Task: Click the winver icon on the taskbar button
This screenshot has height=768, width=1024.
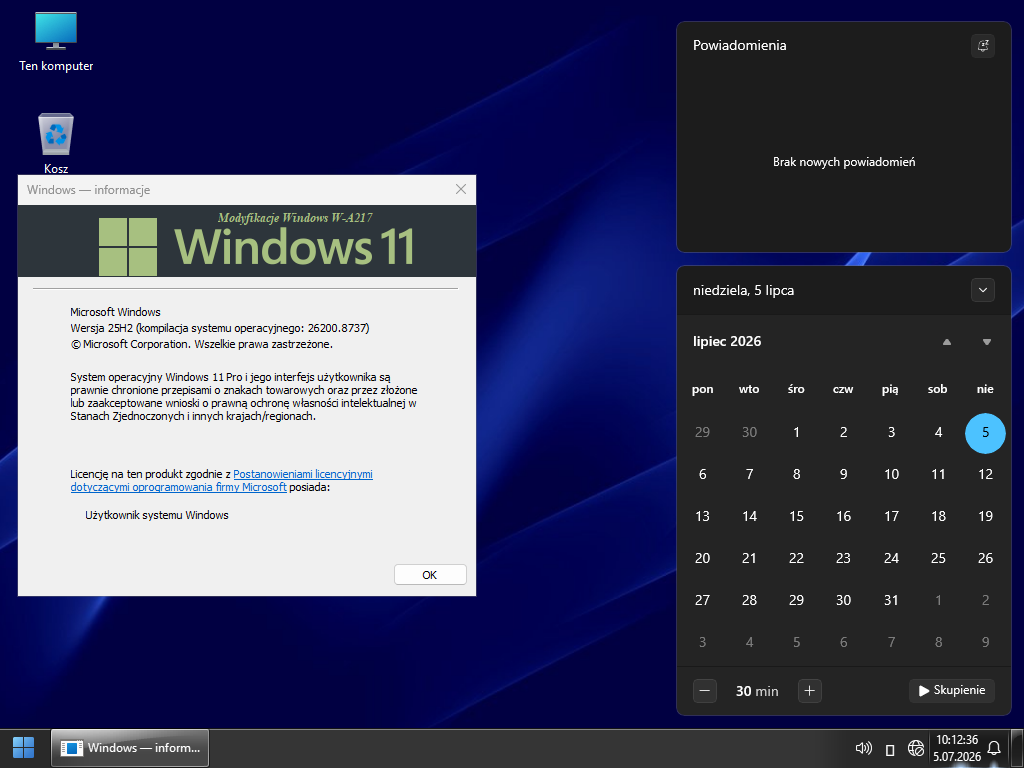Action: tap(72, 748)
